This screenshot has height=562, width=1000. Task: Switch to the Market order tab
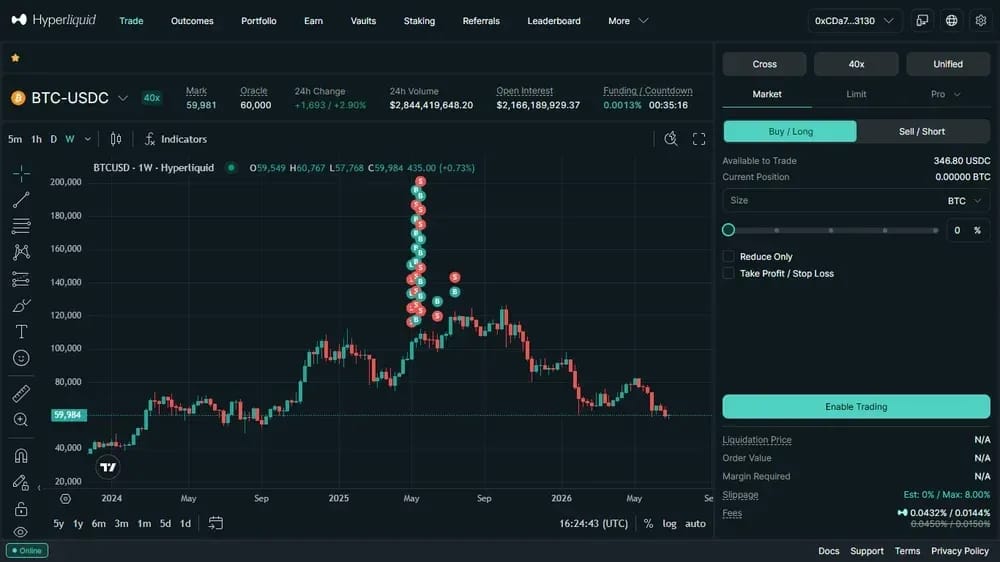767,94
